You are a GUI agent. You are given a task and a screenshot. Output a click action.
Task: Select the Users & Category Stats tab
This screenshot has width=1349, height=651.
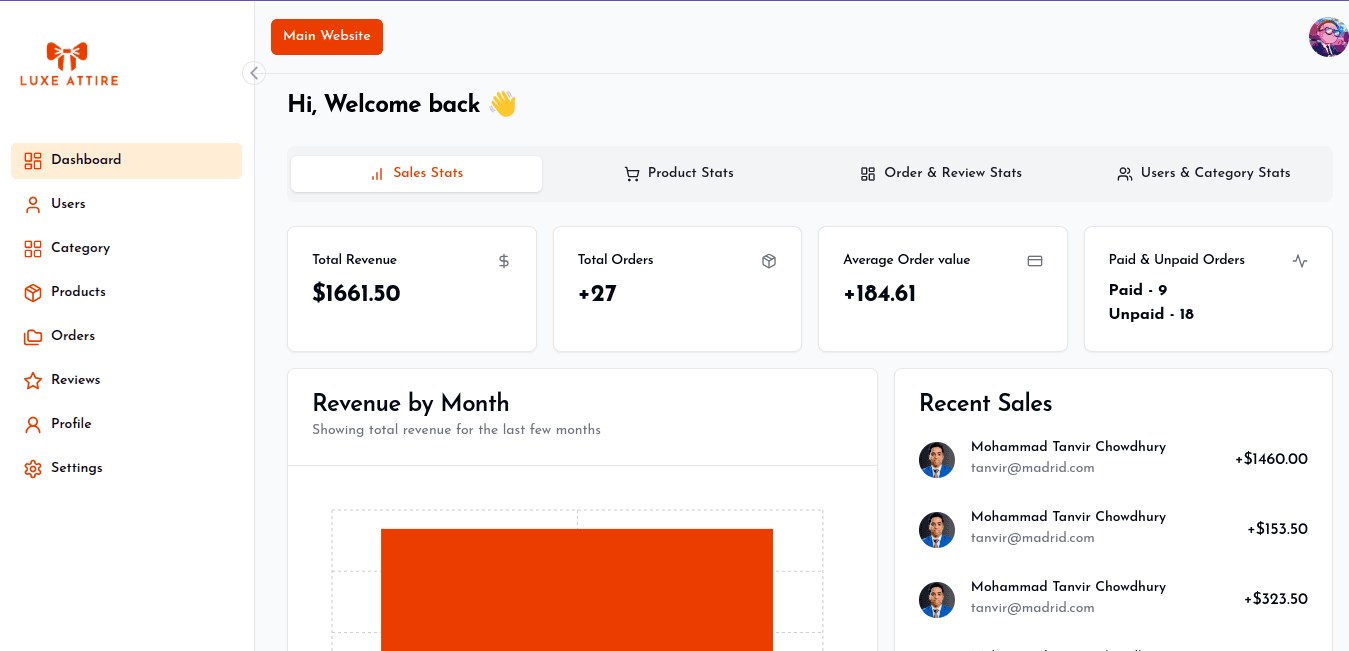pos(1203,174)
